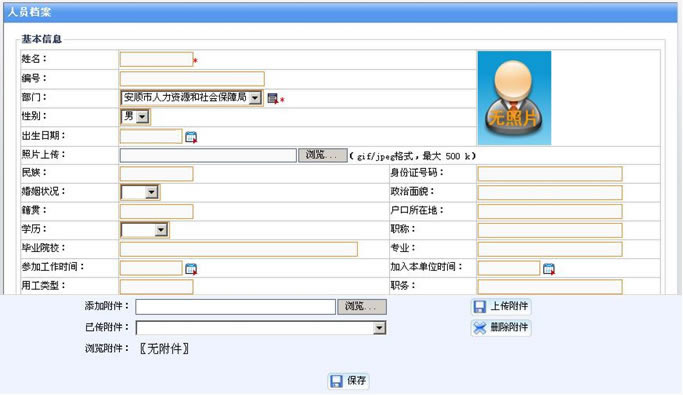Focus the 姓名 input field

pyautogui.click(x=156, y=60)
